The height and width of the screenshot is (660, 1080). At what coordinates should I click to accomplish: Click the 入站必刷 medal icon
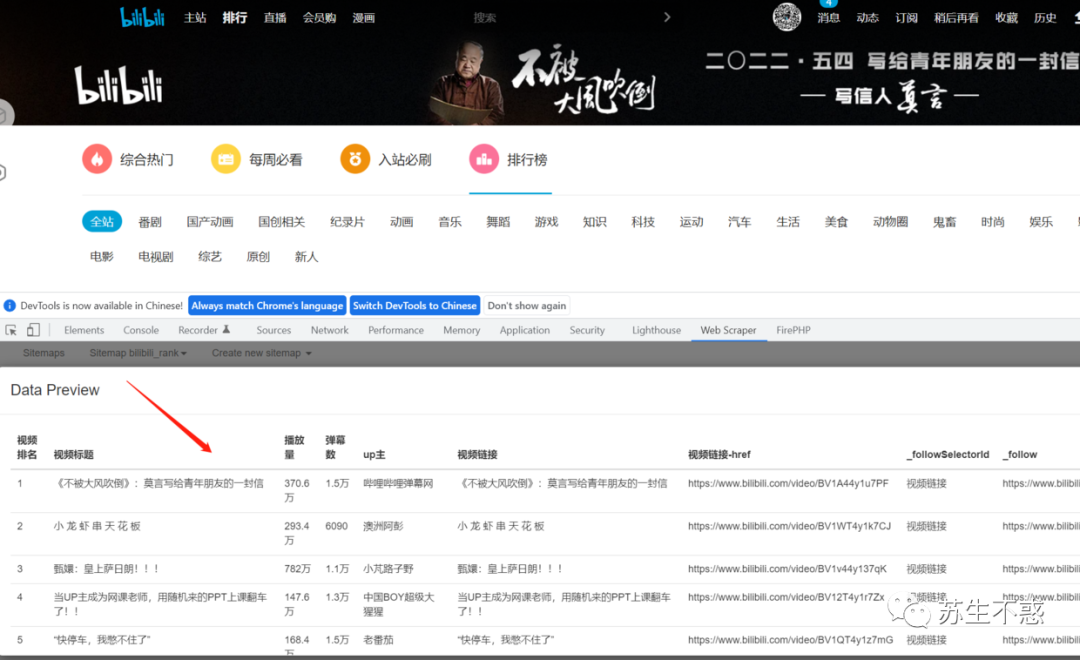coord(355,159)
